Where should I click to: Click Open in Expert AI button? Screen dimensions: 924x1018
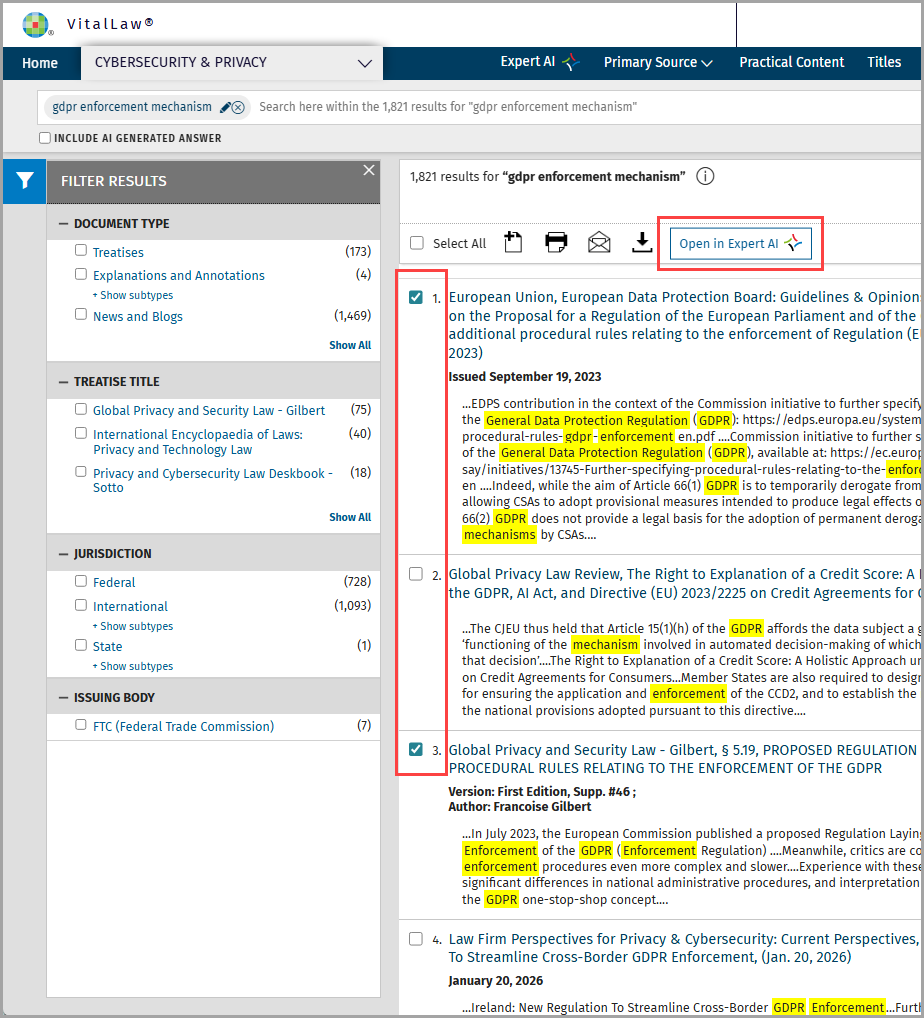pos(741,243)
